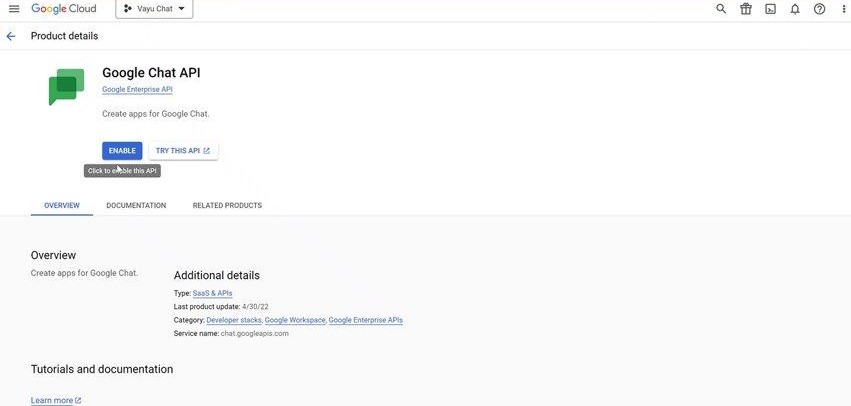Open the three-dot settings menu
Viewport: 851px width, 406px height.
coord(843,9)
